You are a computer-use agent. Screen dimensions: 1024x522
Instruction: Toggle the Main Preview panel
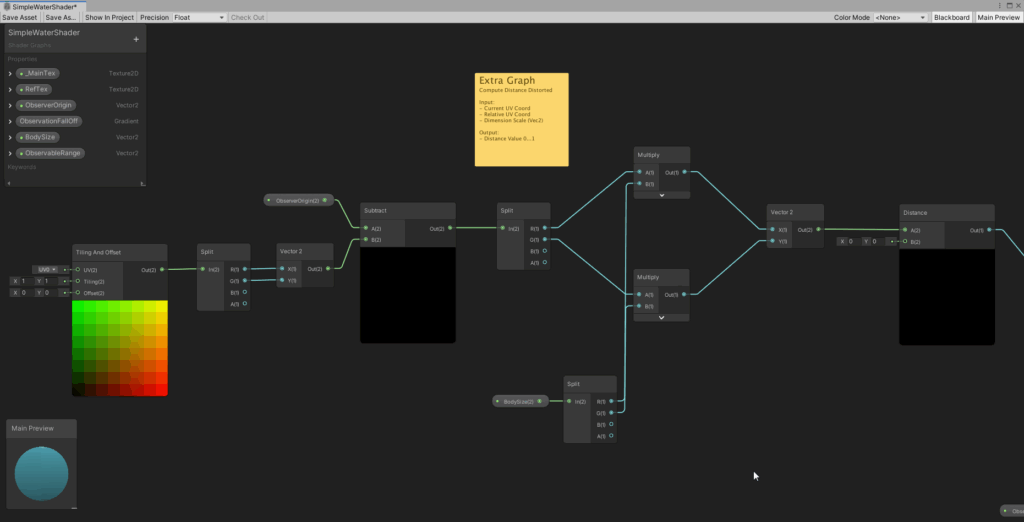click(x=998, y=17)
